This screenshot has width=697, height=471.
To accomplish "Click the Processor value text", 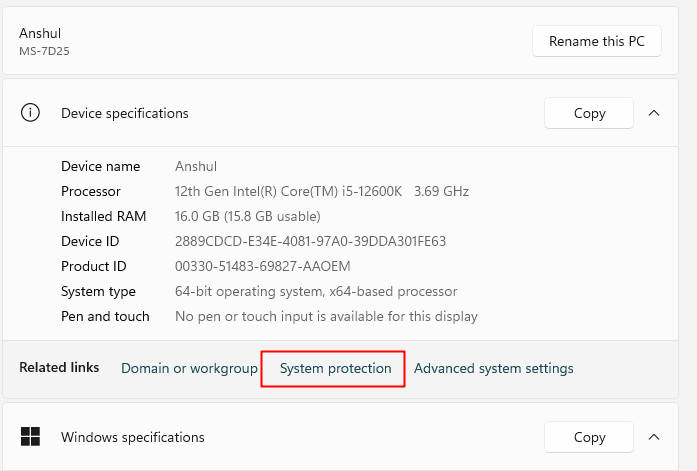I will [322, 191].
